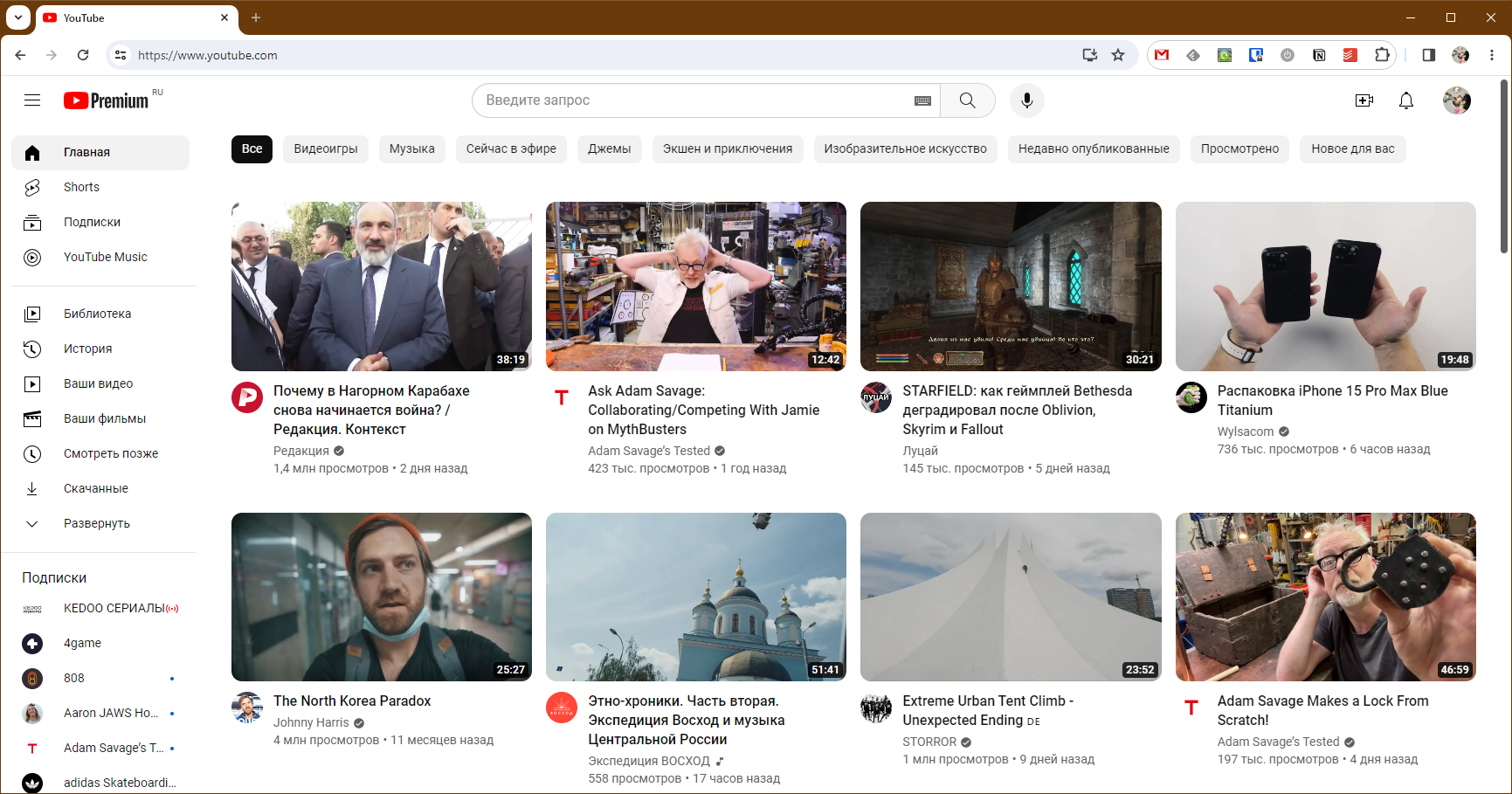Open the STARFIELD gameplay video title
This screenshot has width=1512, height=794.
tap(1018, 410)
